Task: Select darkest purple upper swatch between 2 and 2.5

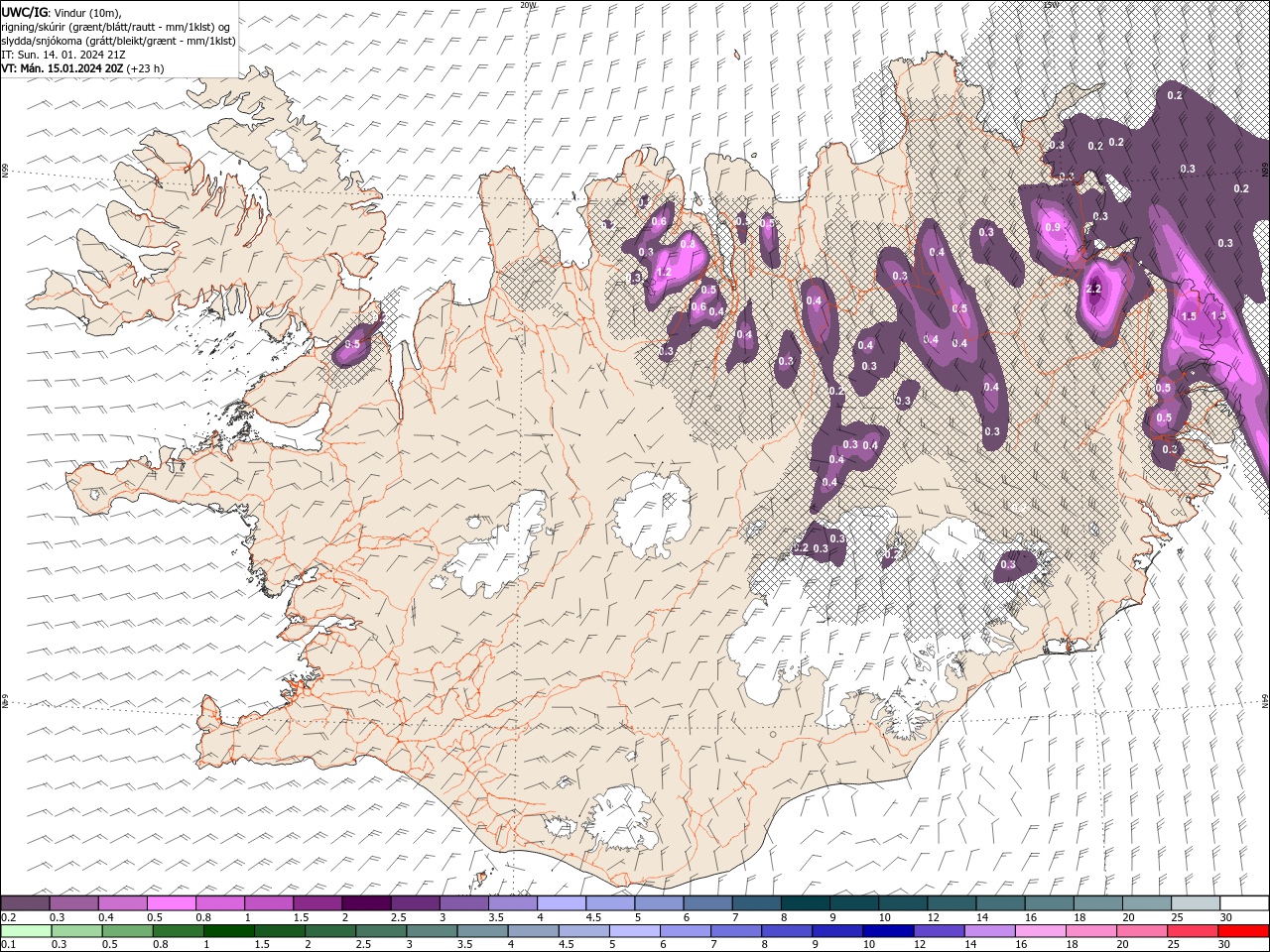Action: click(366, 903)
